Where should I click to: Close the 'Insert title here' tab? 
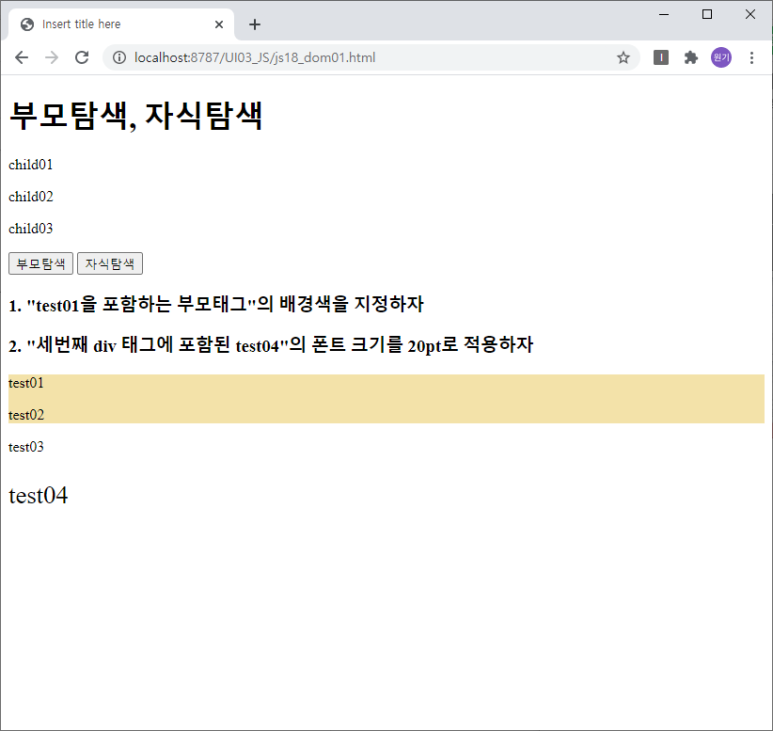click(x=219, y=24)
